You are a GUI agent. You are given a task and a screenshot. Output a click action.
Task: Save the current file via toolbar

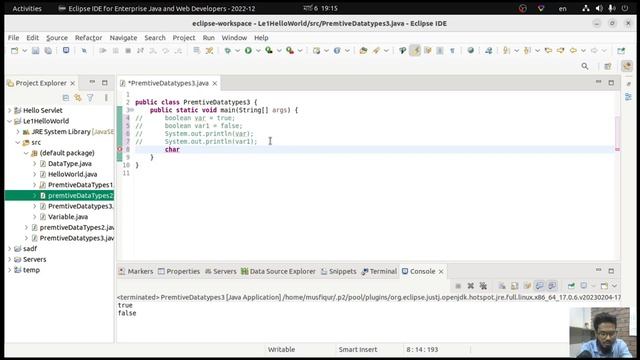(36, 51)
